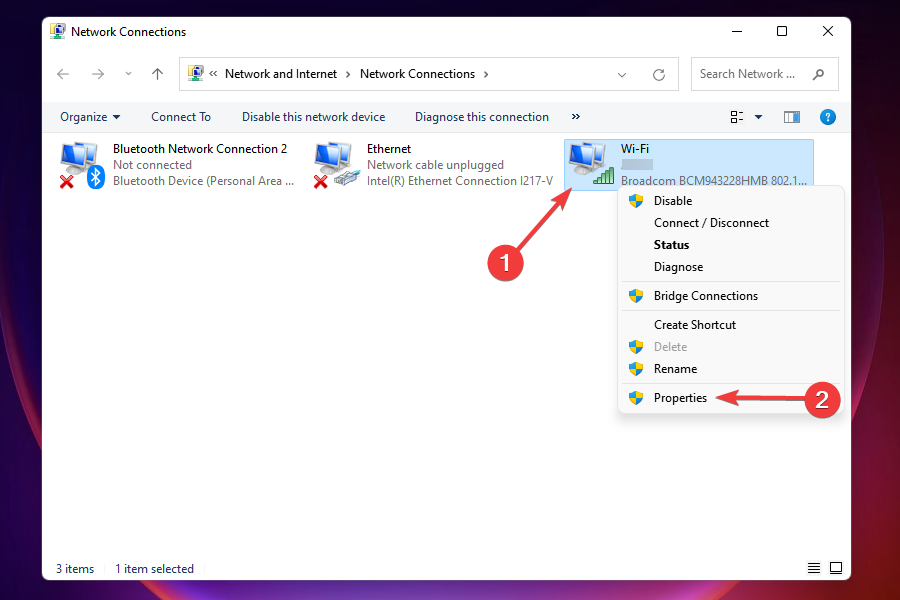Viewport: 900px width, 600px height.
Task: Open help with blue question icon
Action: (x=828, y=117)
